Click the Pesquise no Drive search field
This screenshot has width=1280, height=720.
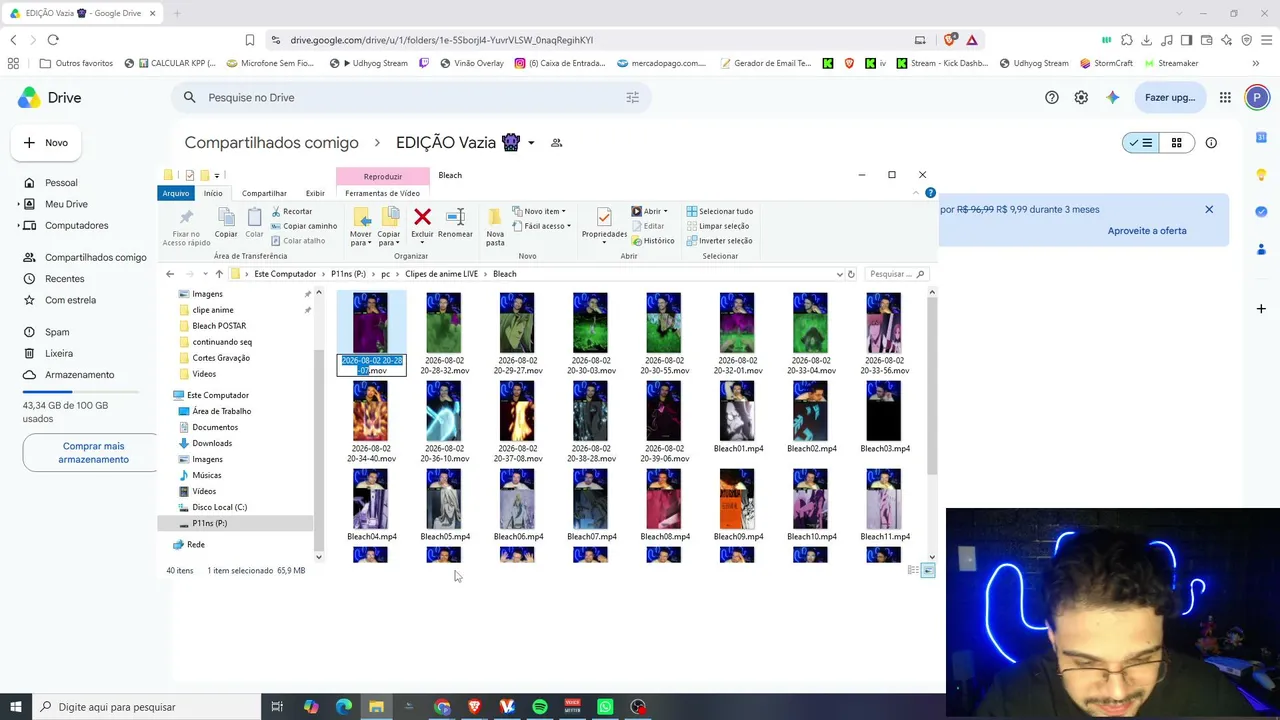click(411, 97)
